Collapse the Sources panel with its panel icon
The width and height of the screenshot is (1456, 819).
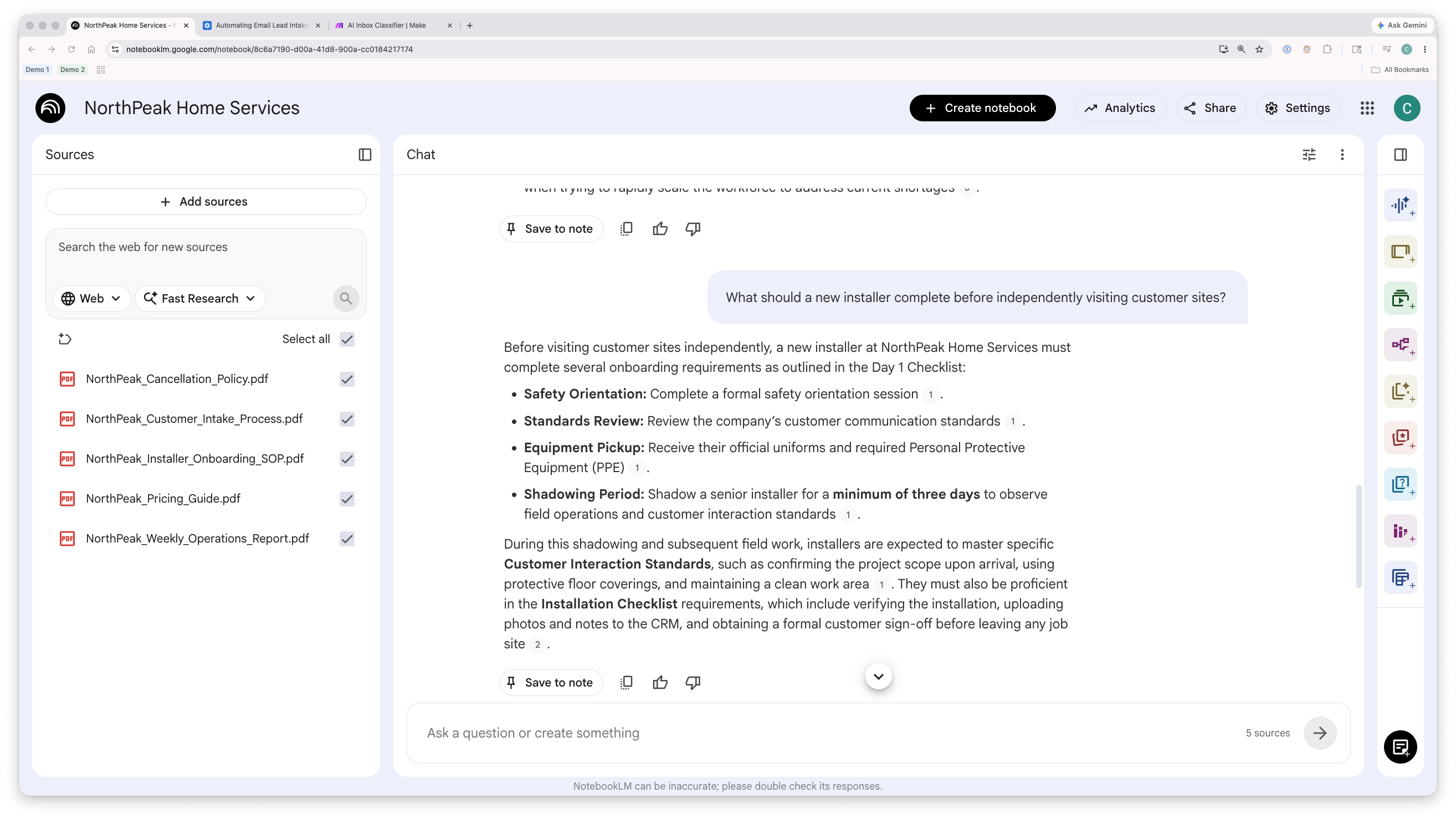click(x=365, y=154)
